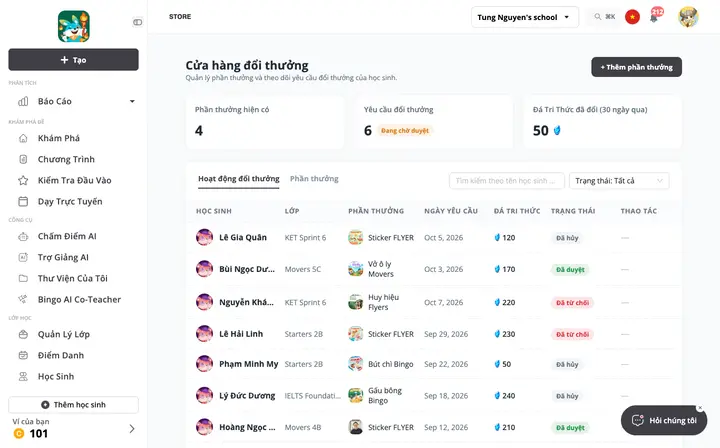720x448 pixels.
Task: Open Điểm Danh attendance icon
Action: tap(23, 355)
